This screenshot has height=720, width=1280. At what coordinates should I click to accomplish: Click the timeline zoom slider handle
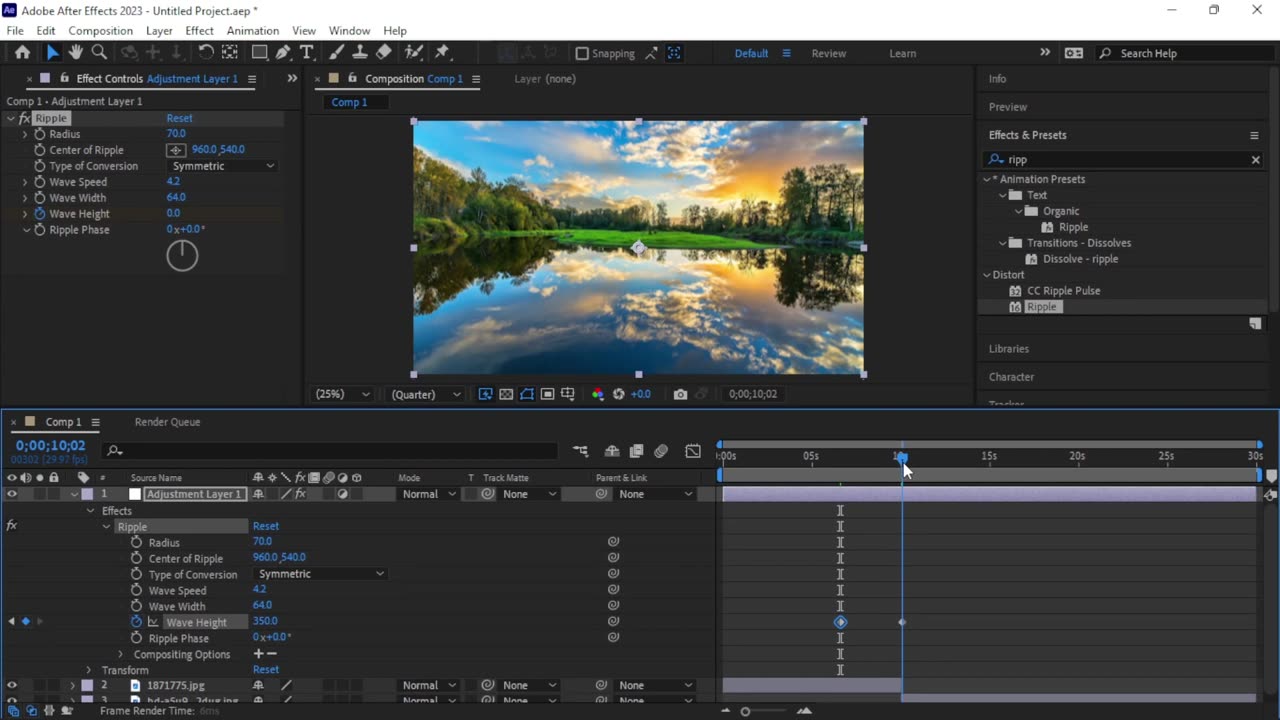click(745, 712)
